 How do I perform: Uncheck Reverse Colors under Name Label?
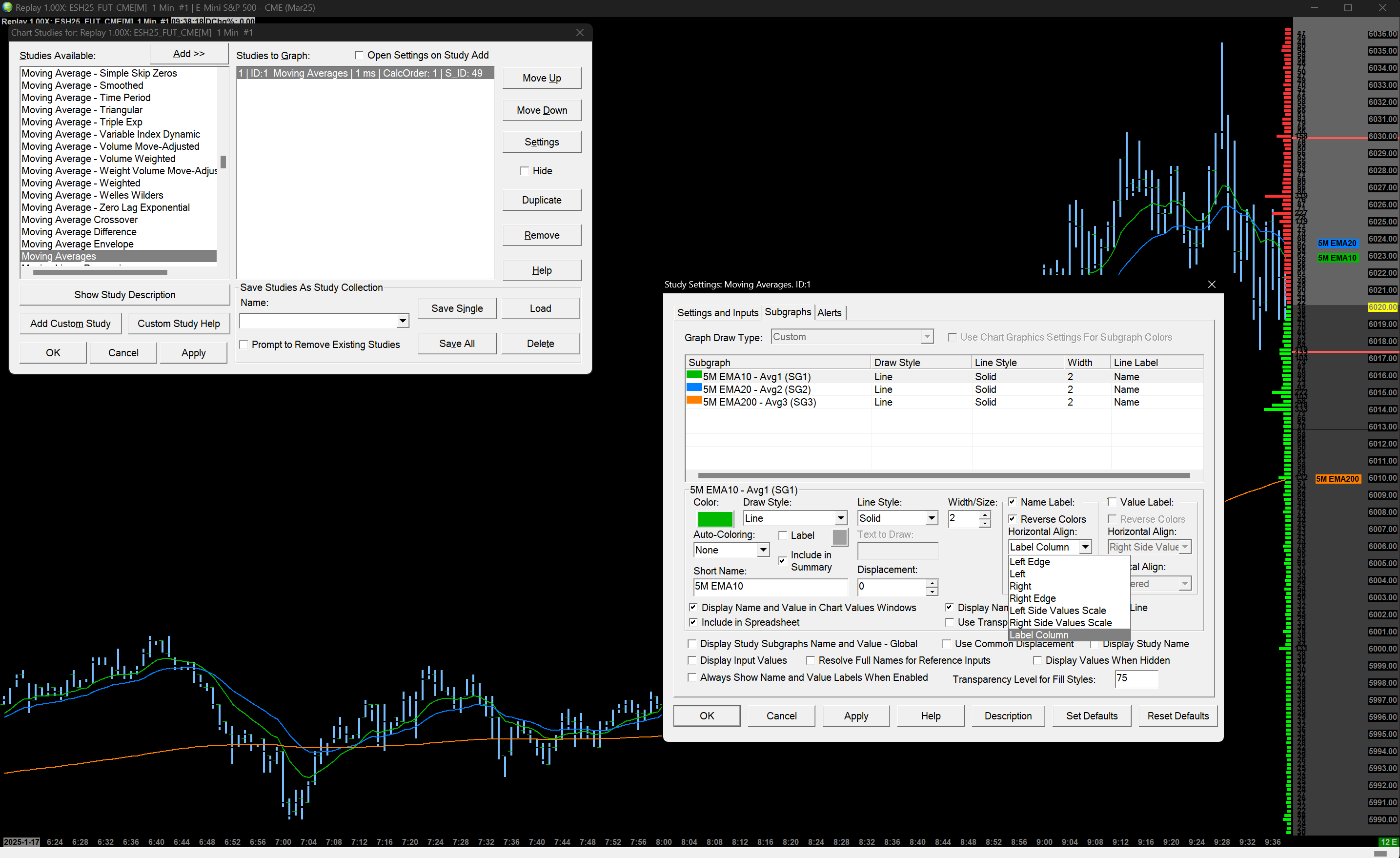pos(1013,519)
